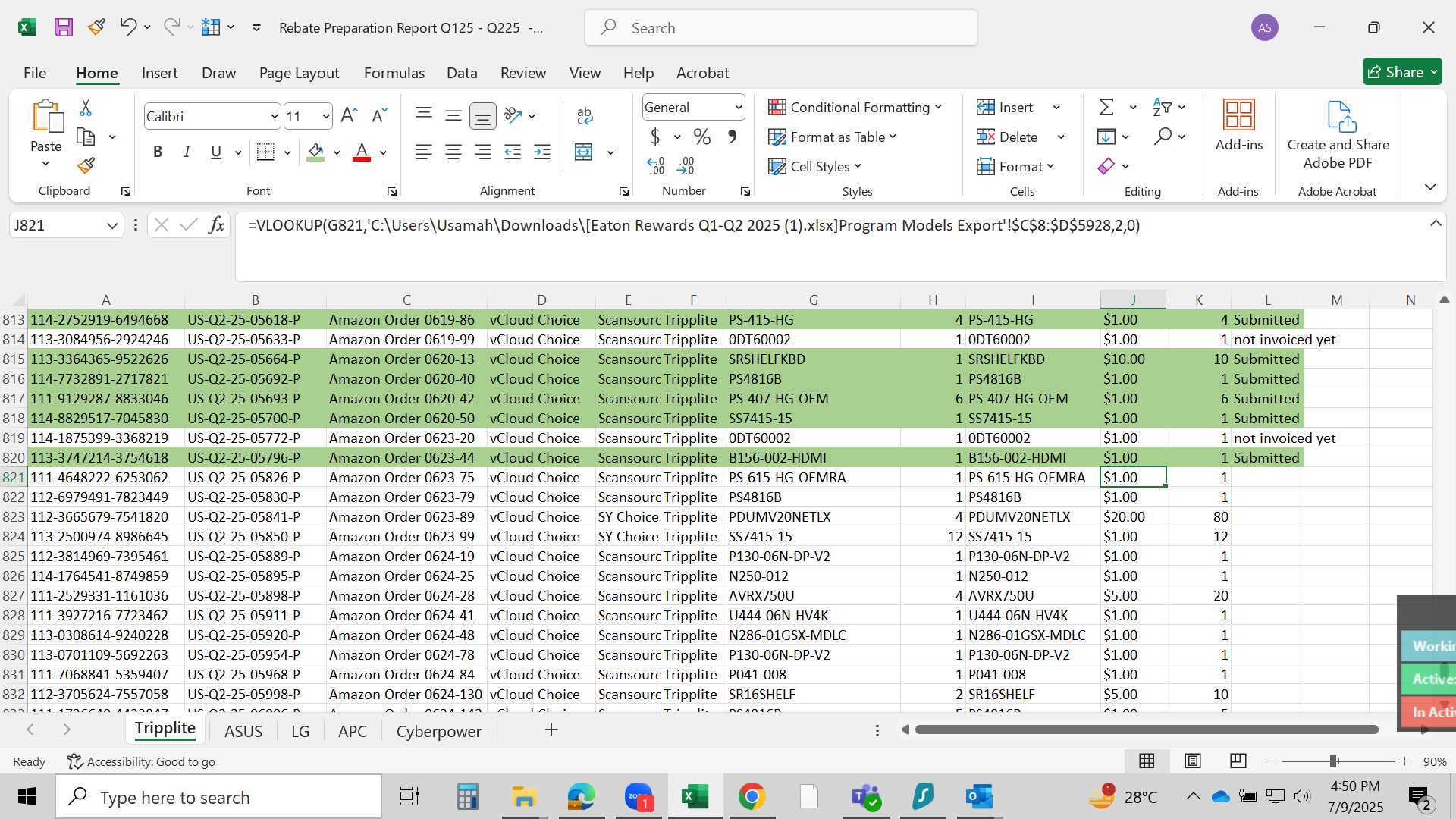The height and width of the screenshot is (819, 1456).
Task: Apply the red Font Color swatch
Action: pos(362,152)
